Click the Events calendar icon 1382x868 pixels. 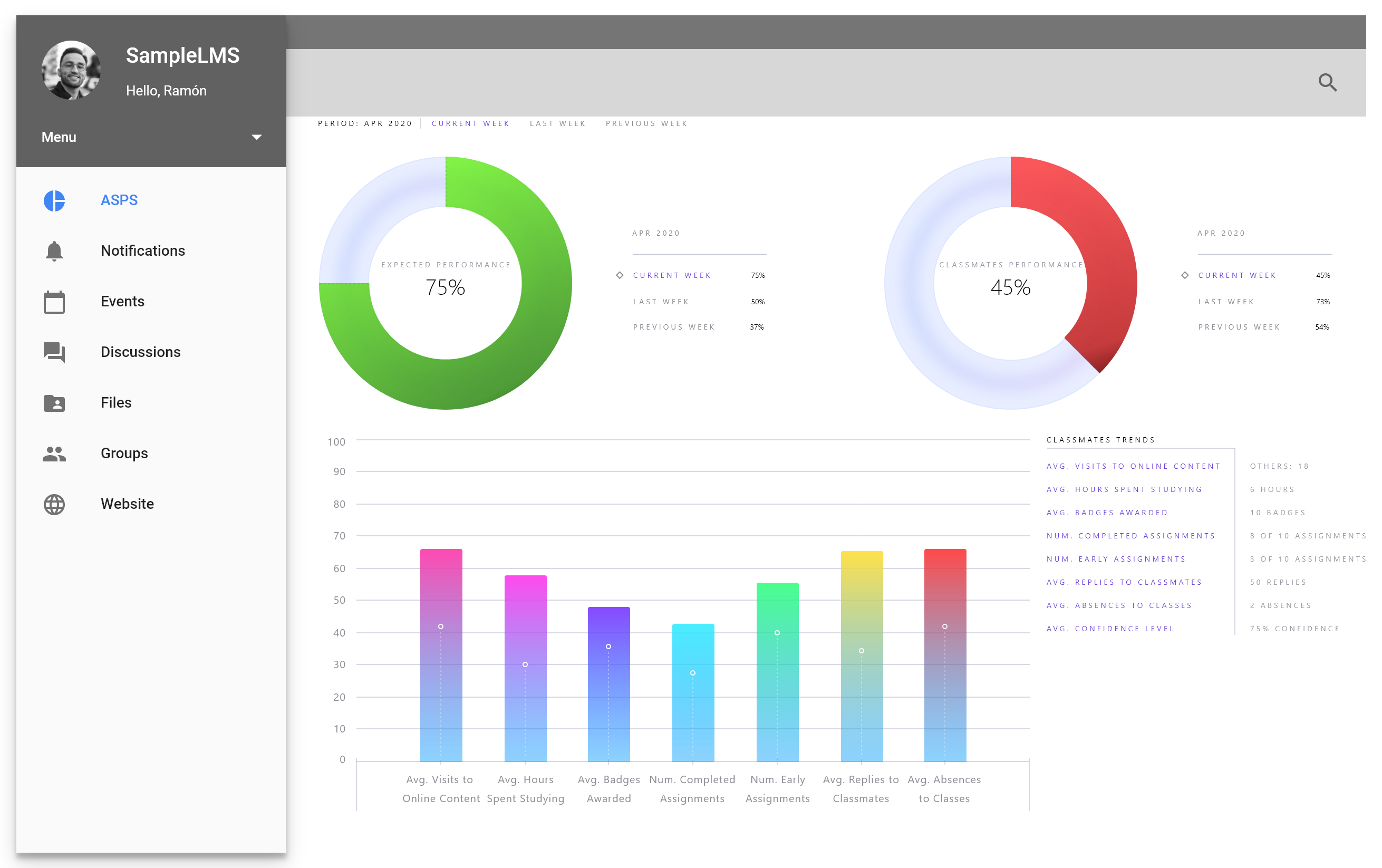(x=54, y=302)
